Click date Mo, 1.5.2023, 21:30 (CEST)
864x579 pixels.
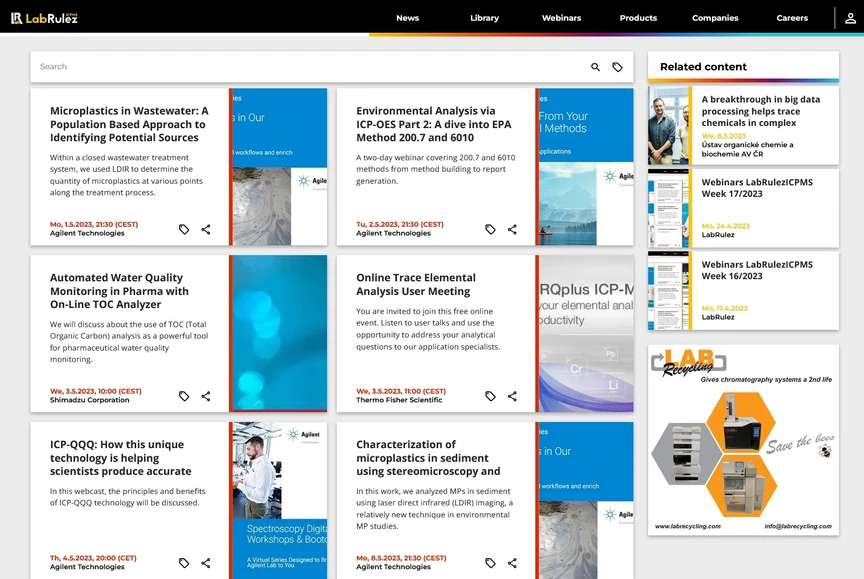[94, 224]
